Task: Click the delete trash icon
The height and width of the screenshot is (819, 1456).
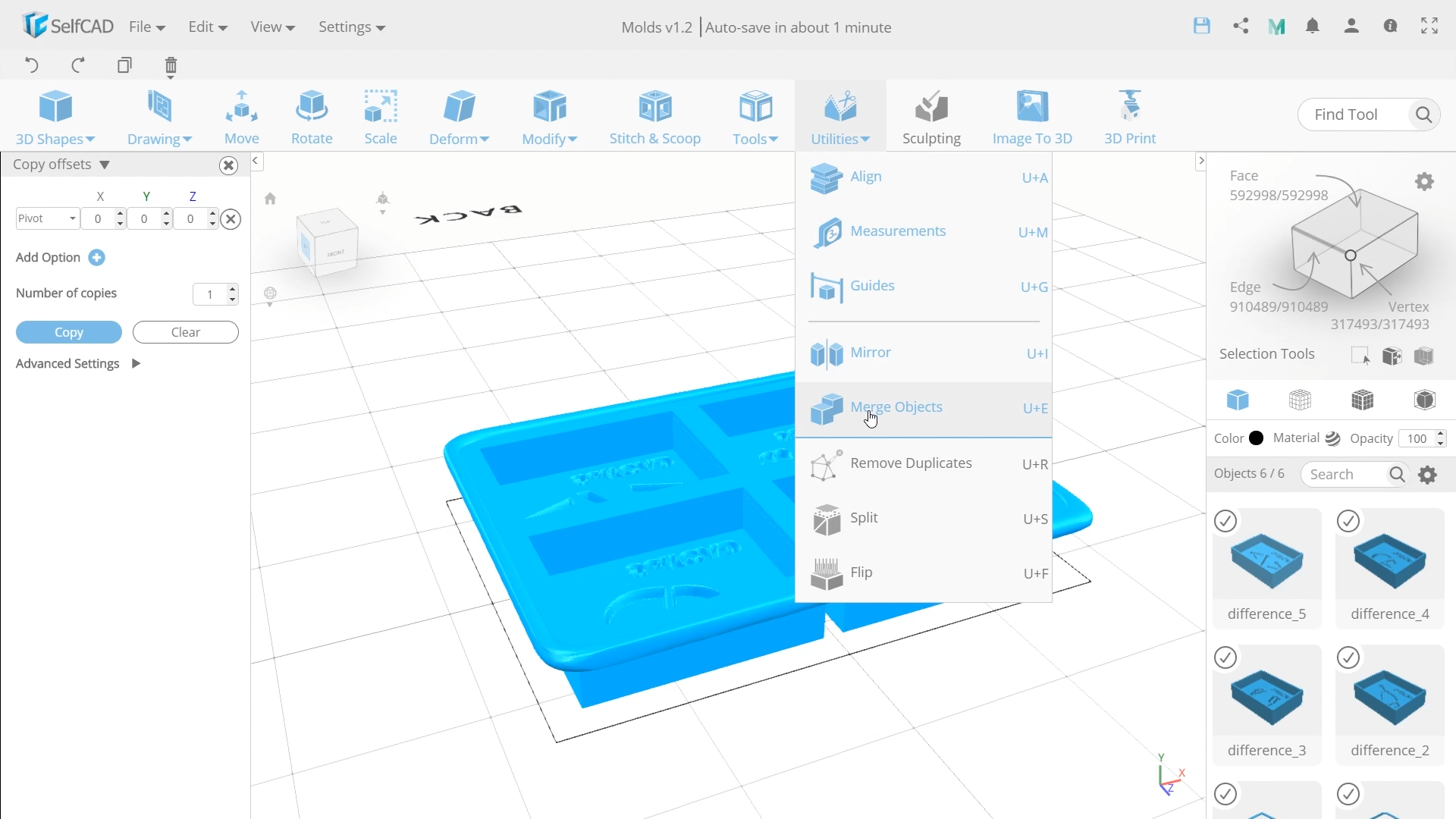Action: pyautogui.click(x=171, y=67)
